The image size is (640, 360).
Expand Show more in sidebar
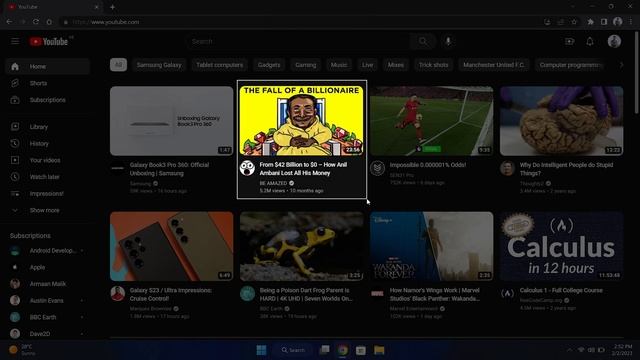click(x=48, y=211)
